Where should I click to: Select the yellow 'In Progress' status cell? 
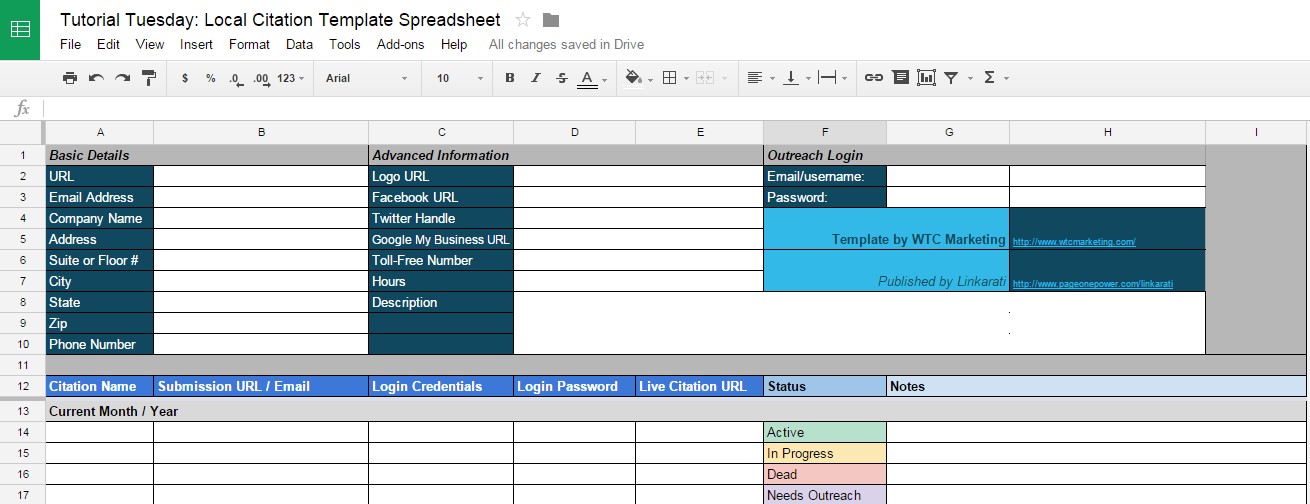coord(825,453)
